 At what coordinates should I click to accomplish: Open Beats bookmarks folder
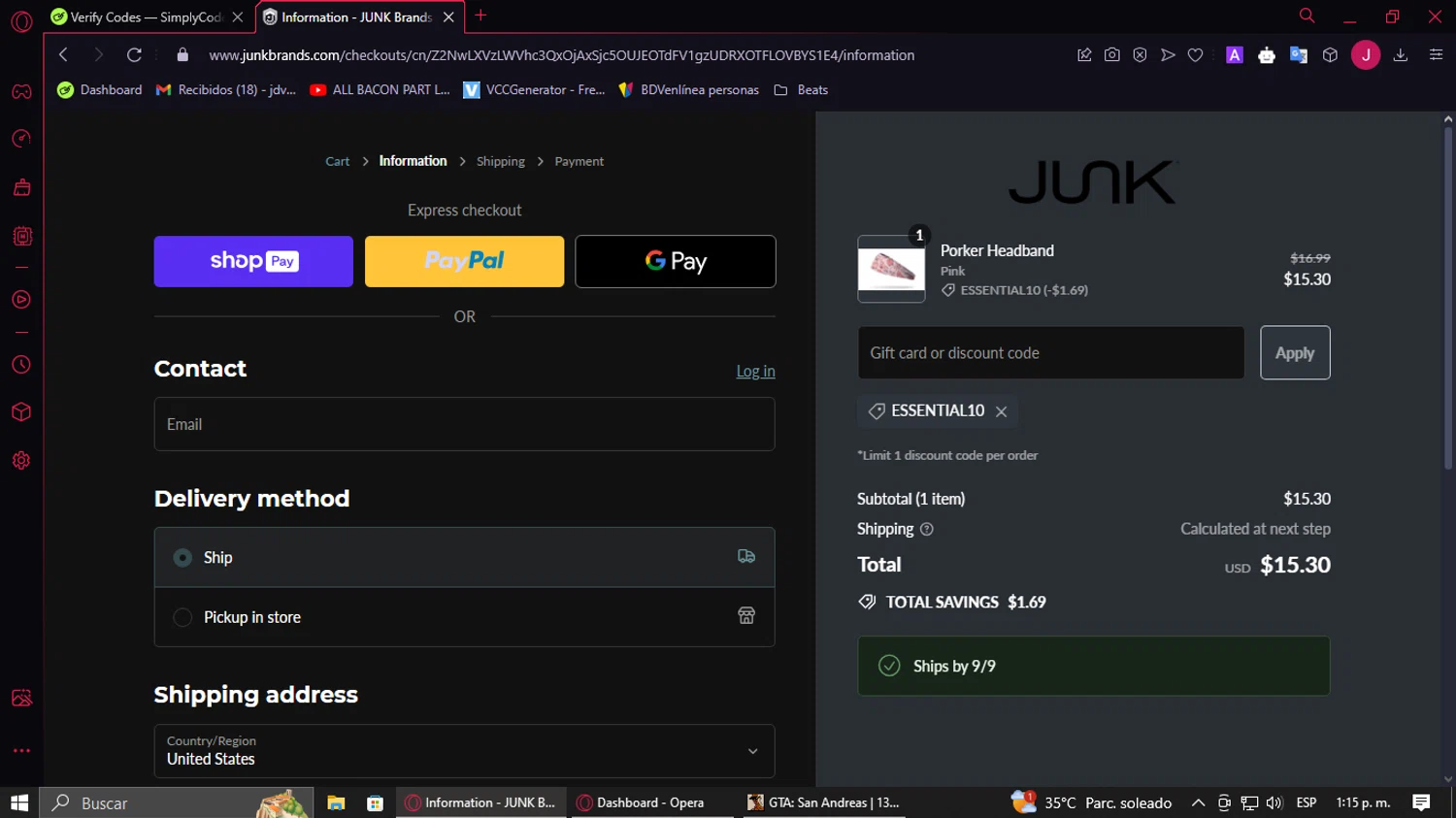point(801,90)
